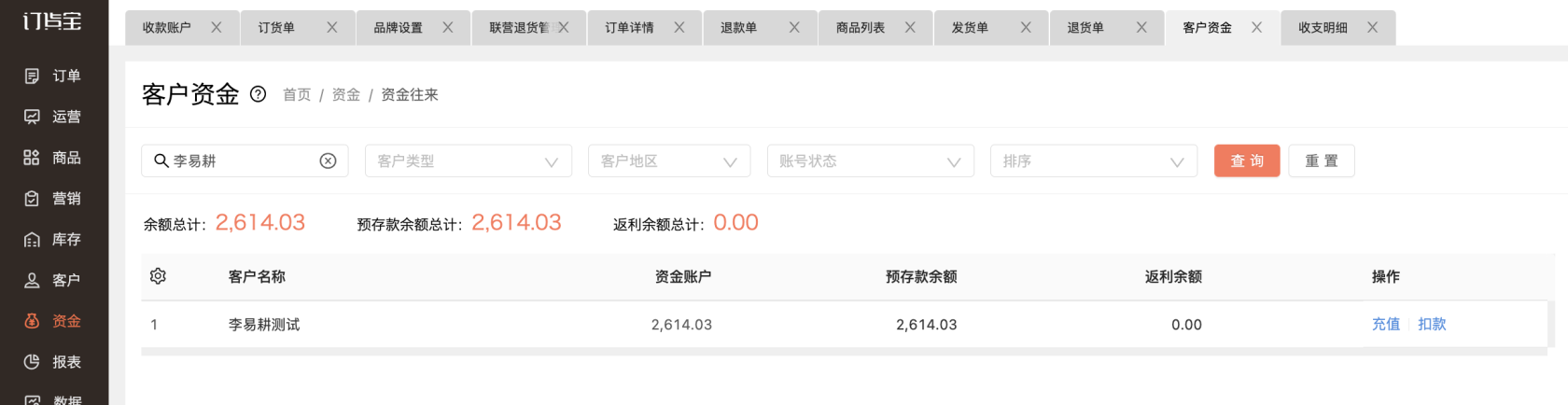Image resolution: width=1568 pixels, height=405 pixels.
Task: Open the 排序 dropdown
Action: pyautogui.click(x=1094, y=161)
